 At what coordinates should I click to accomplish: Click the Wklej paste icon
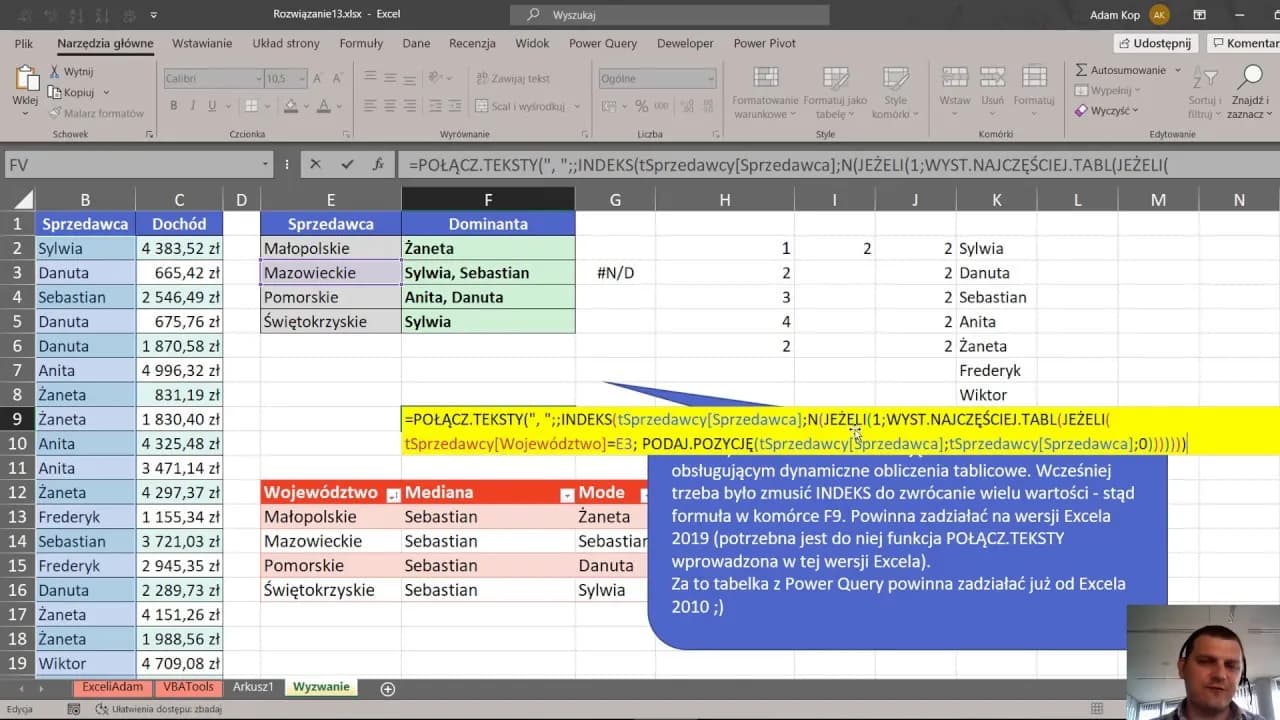[25, 80]
